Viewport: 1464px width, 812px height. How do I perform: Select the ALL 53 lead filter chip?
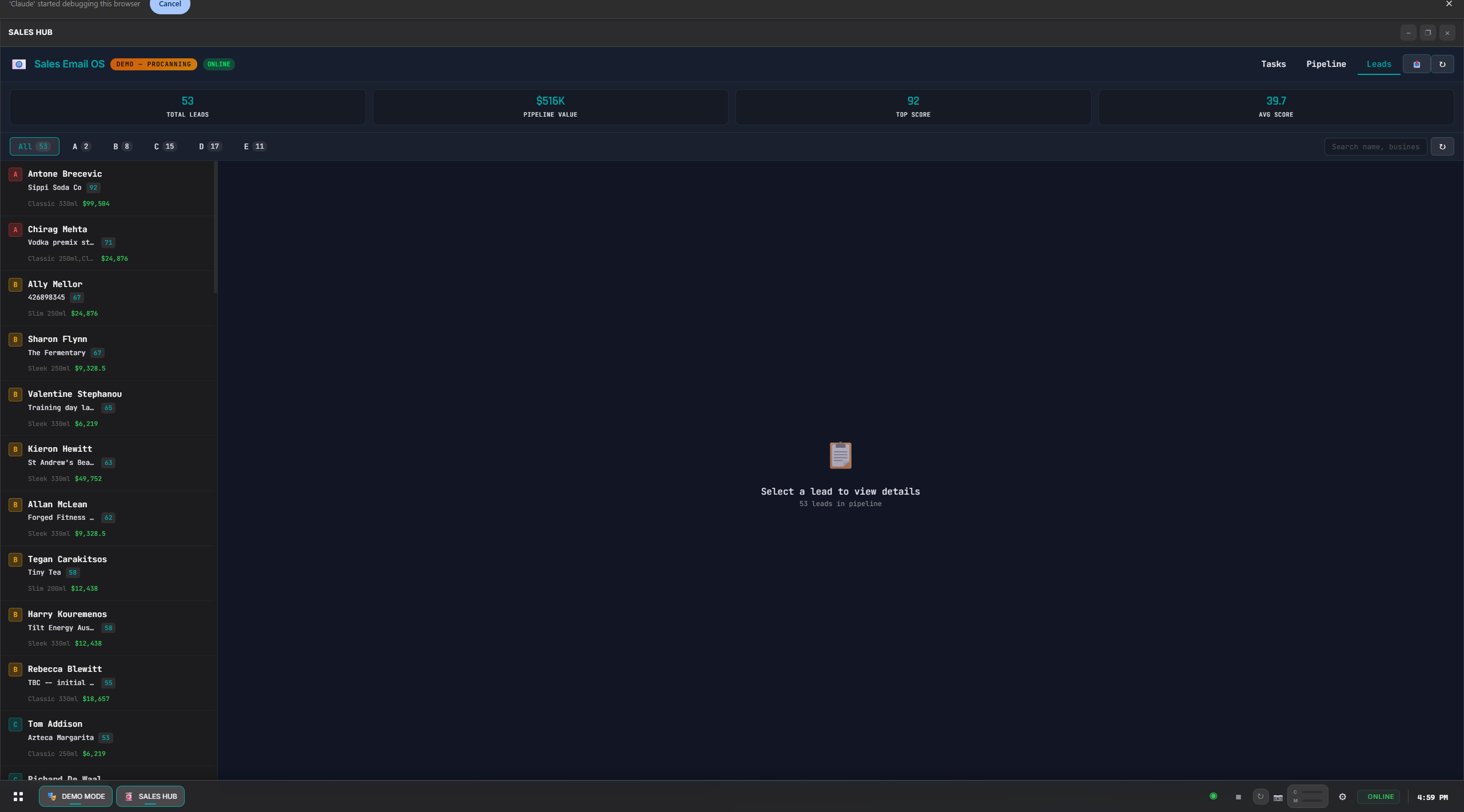pyautogui.click(x=34, y=146)
